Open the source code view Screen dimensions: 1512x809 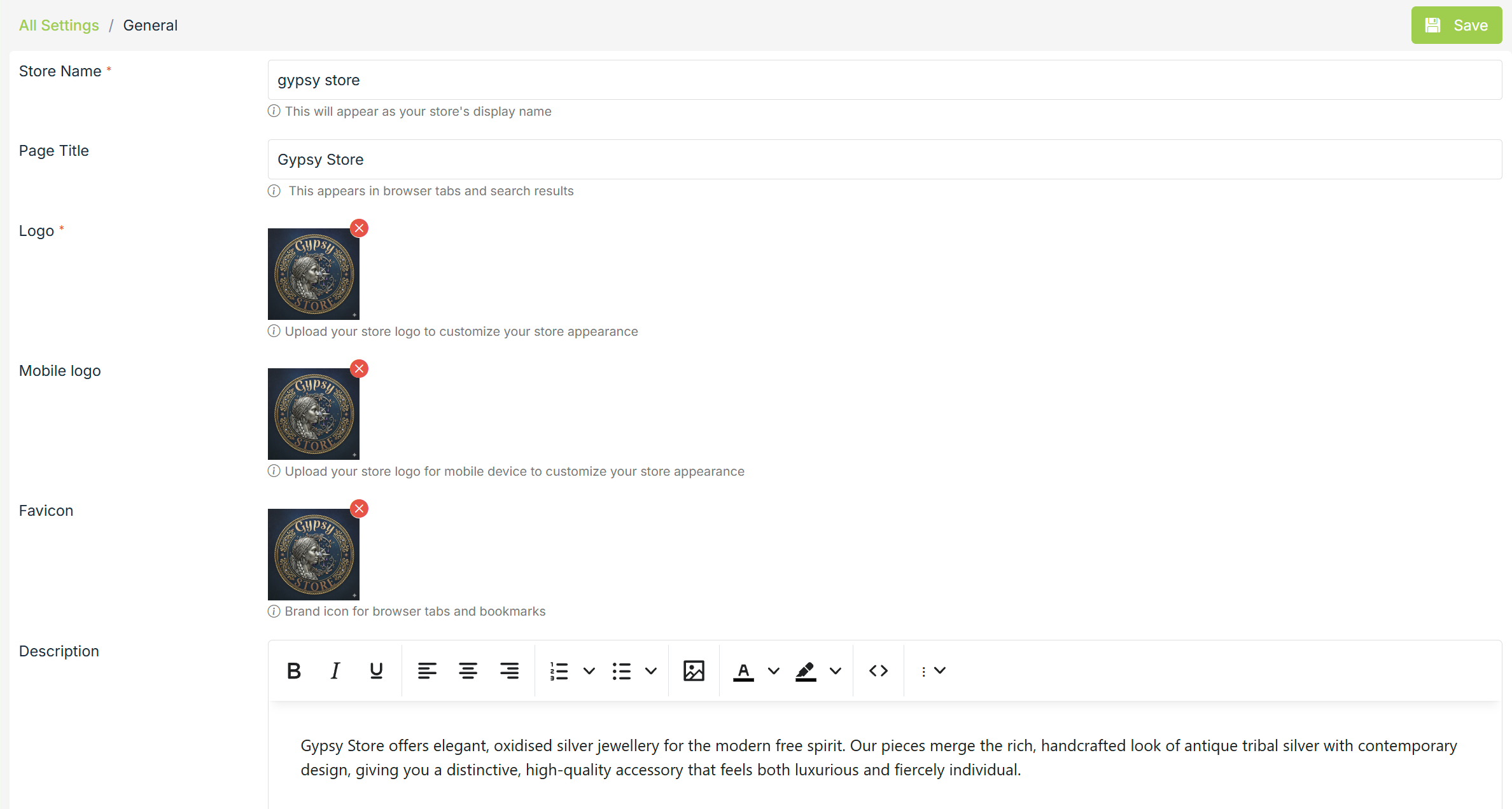coord(878,670)
